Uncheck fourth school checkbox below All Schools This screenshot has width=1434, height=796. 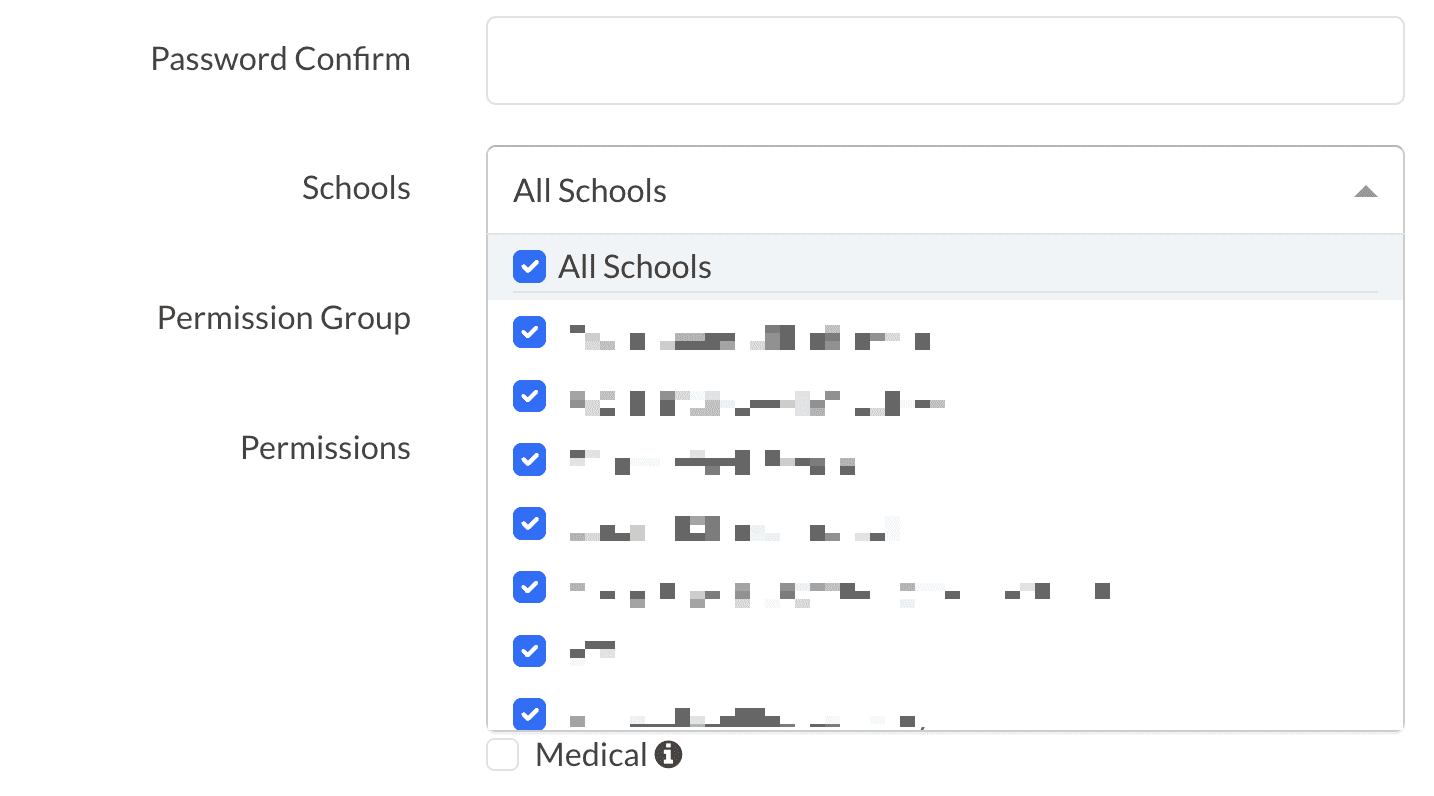[529, 523]
